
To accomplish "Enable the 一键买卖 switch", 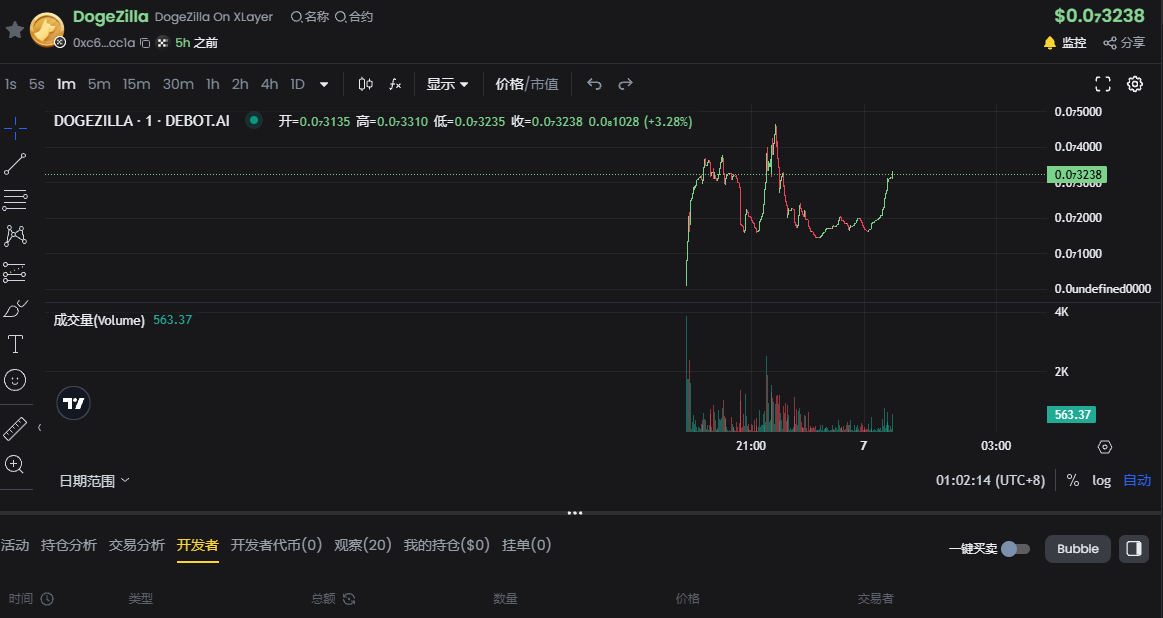I will (1015, 549).
